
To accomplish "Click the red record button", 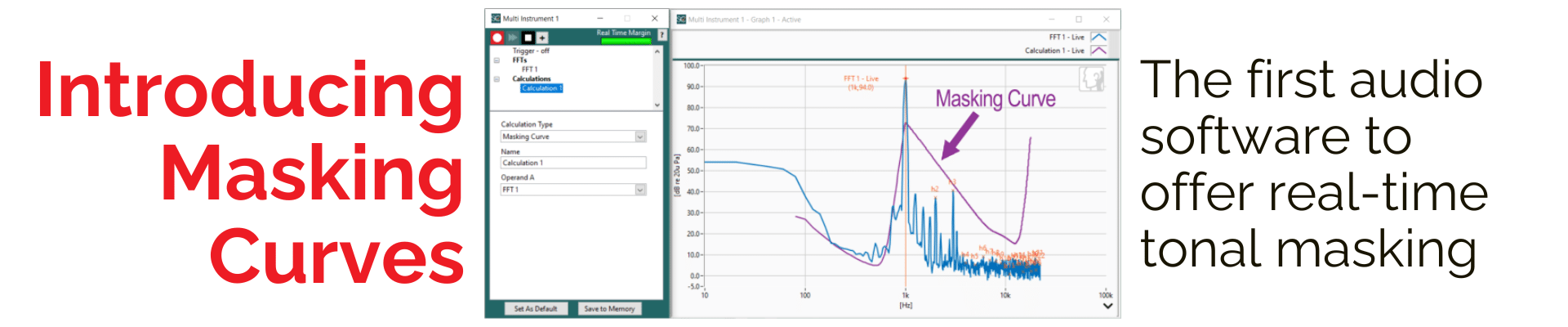I will 497,38.
